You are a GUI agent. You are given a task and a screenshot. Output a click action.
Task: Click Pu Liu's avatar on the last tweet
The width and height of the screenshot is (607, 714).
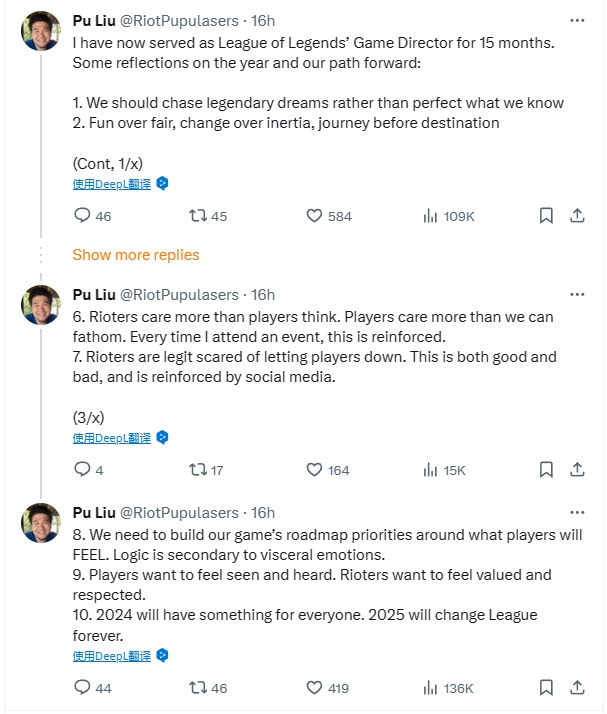(x=41, y=523)
